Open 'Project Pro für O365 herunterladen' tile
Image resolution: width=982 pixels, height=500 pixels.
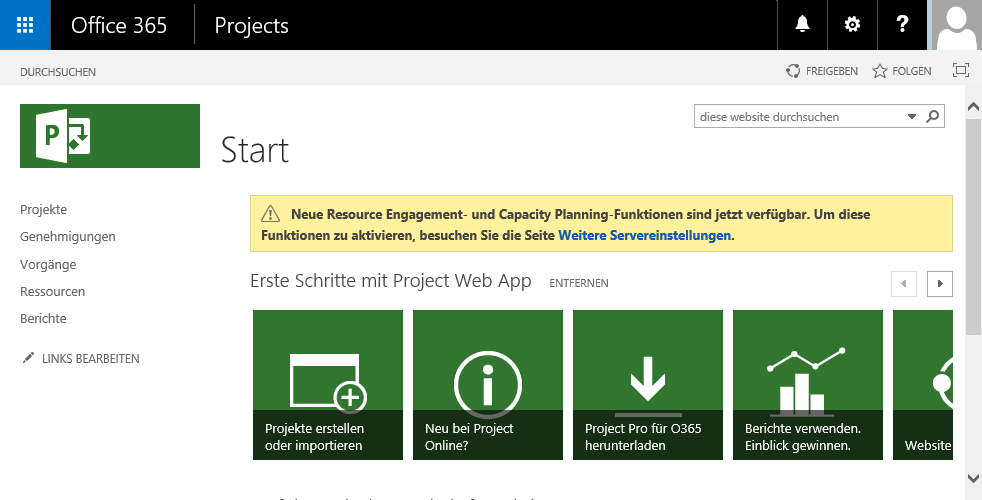click(x=648, y=385)
